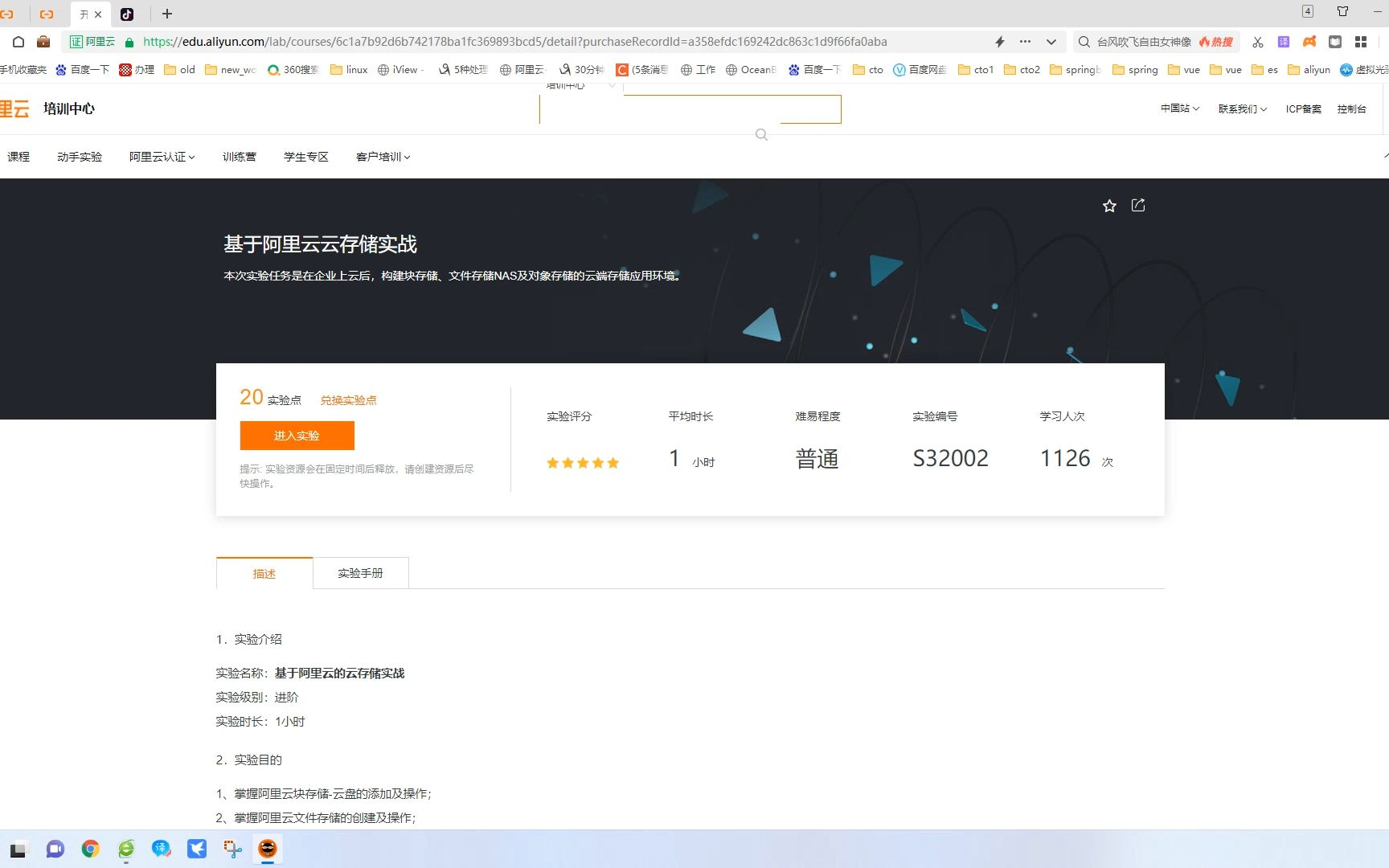Focus the site search input field
This screenshot has width=1389, height=868.
(x=690, y=109)
